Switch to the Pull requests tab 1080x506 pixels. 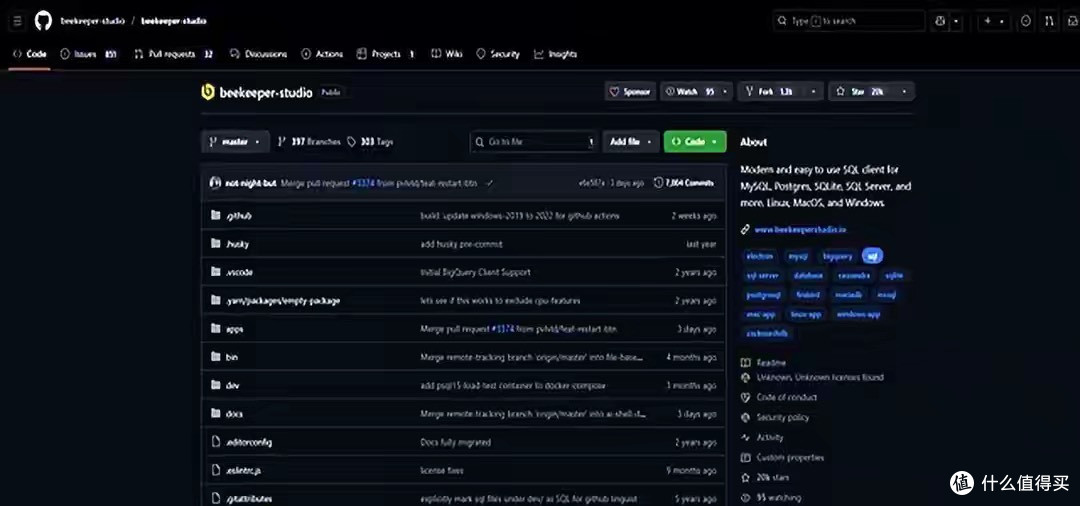174,54
